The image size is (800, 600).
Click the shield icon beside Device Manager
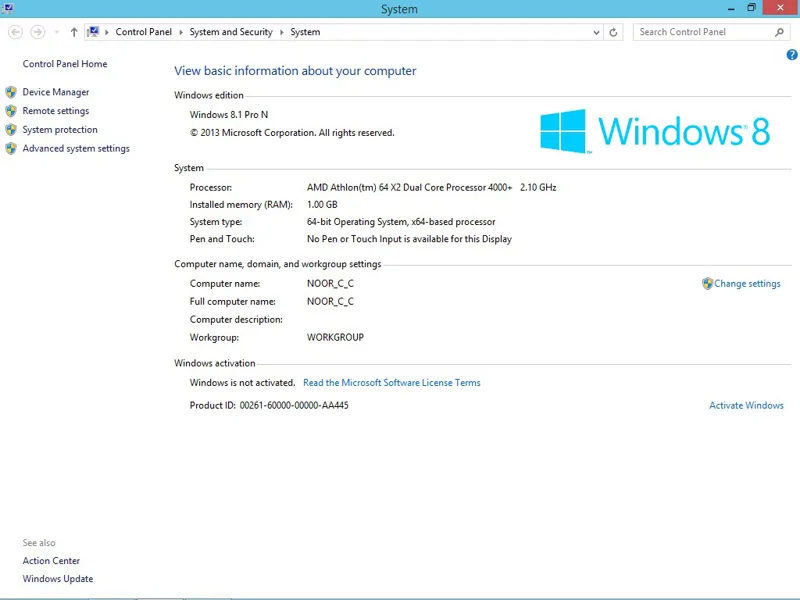11,92
